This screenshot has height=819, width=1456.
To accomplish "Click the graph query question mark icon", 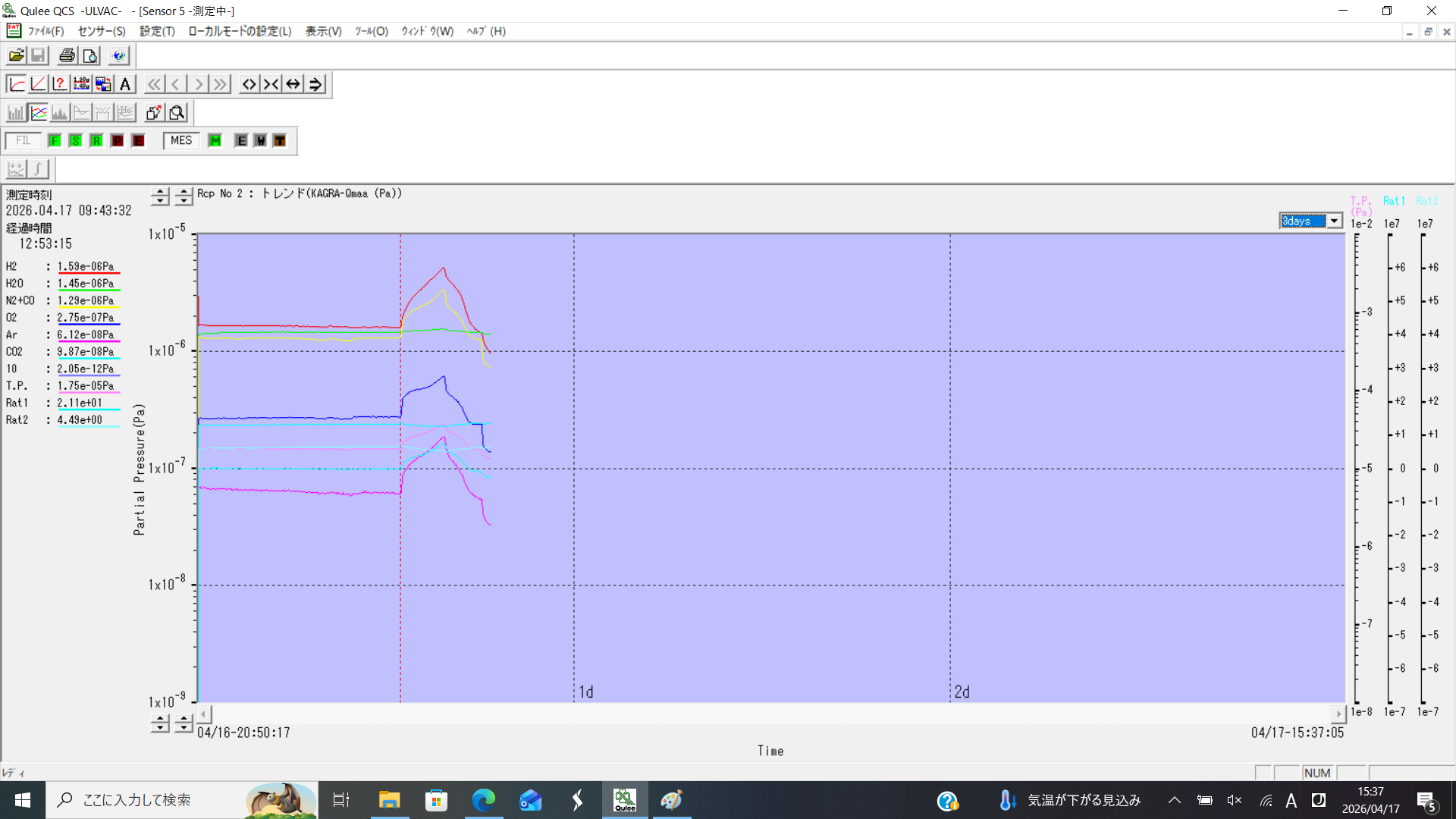I will [60, 84].
